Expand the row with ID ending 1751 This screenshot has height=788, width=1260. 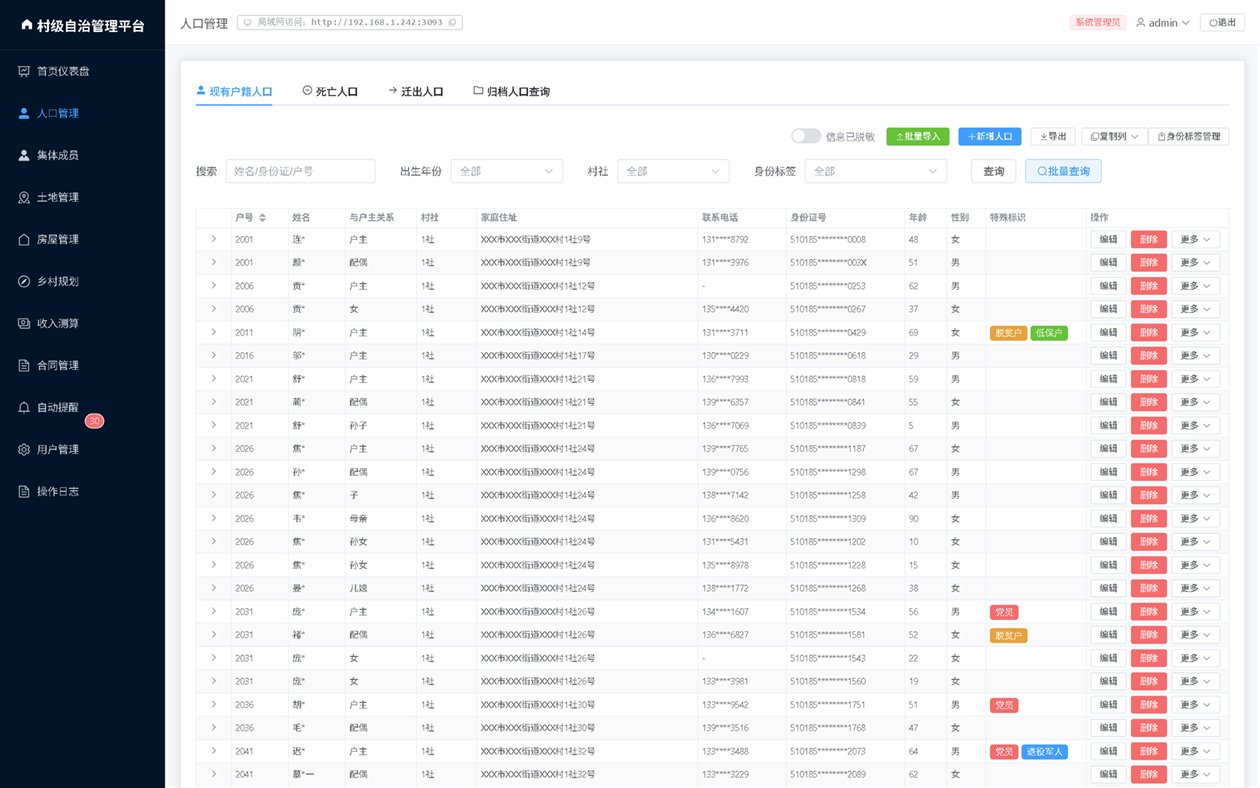pos(213,704)
